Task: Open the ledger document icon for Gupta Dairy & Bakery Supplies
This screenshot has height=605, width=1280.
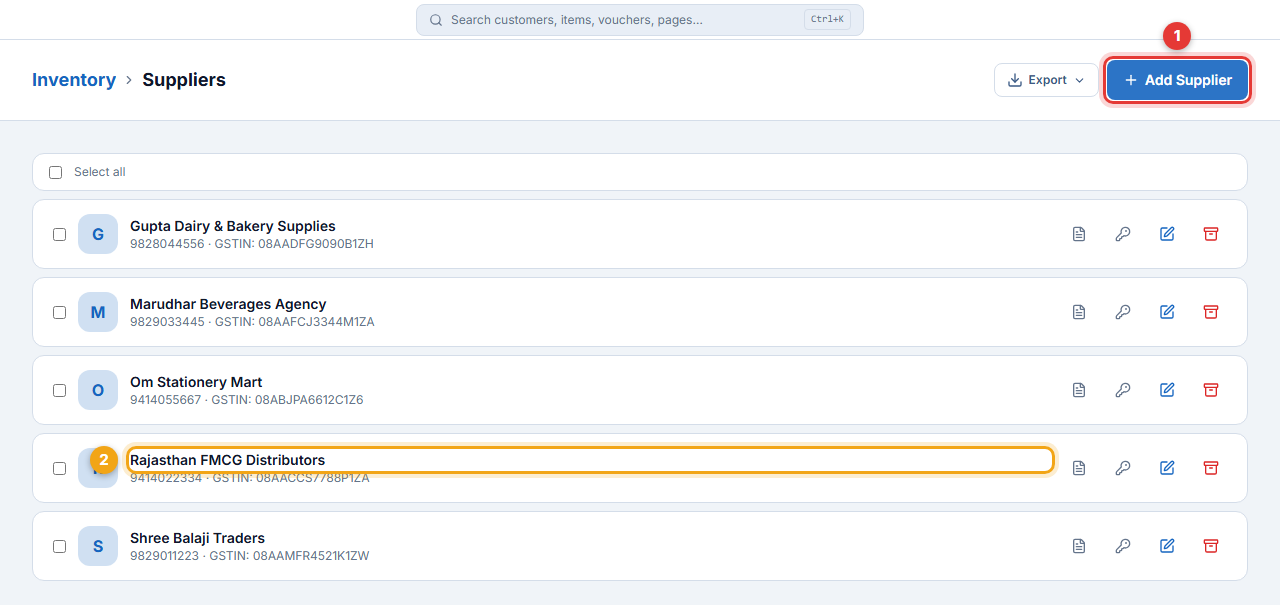Action: click(x=1079, y=234)
